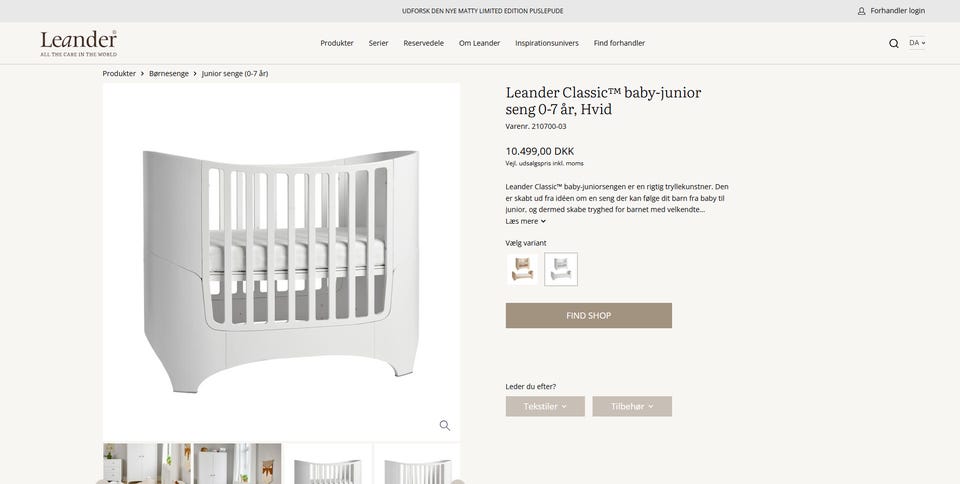Open the Produkter menu
Screen dimensions: 960x484
pyautogui.click(x=337, y=43)
